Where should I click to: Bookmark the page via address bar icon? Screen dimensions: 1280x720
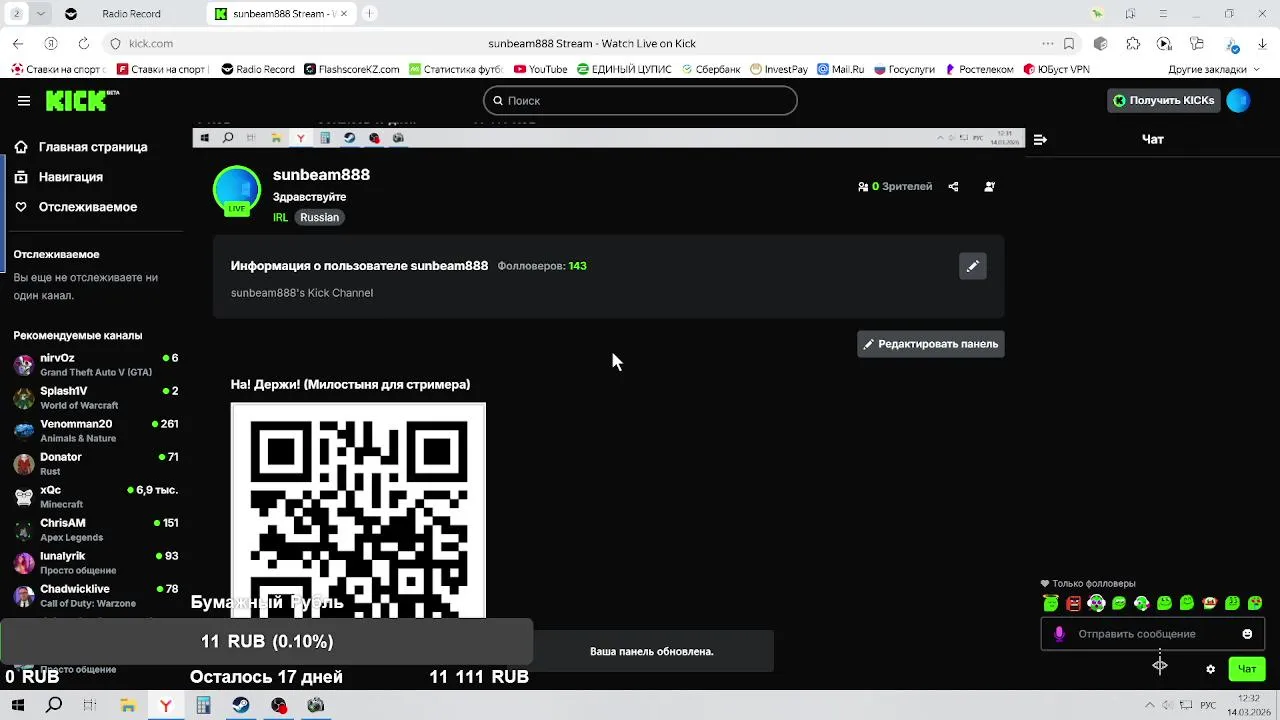(1069, 44)
